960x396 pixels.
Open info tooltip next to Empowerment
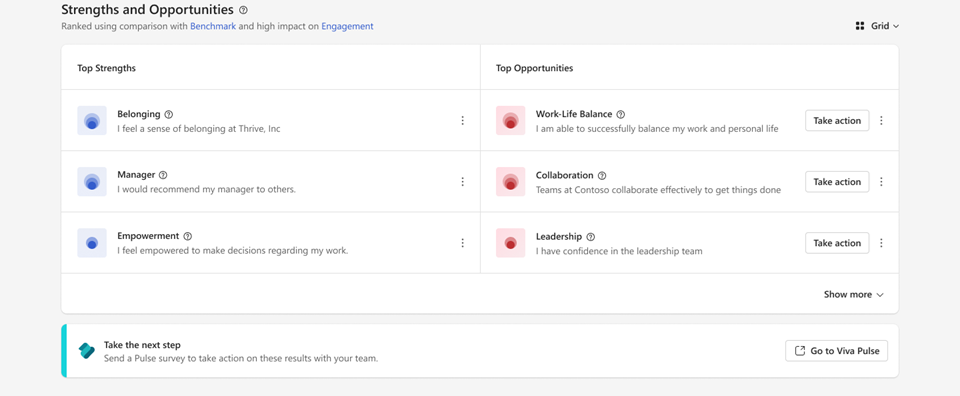coord(188,236)
